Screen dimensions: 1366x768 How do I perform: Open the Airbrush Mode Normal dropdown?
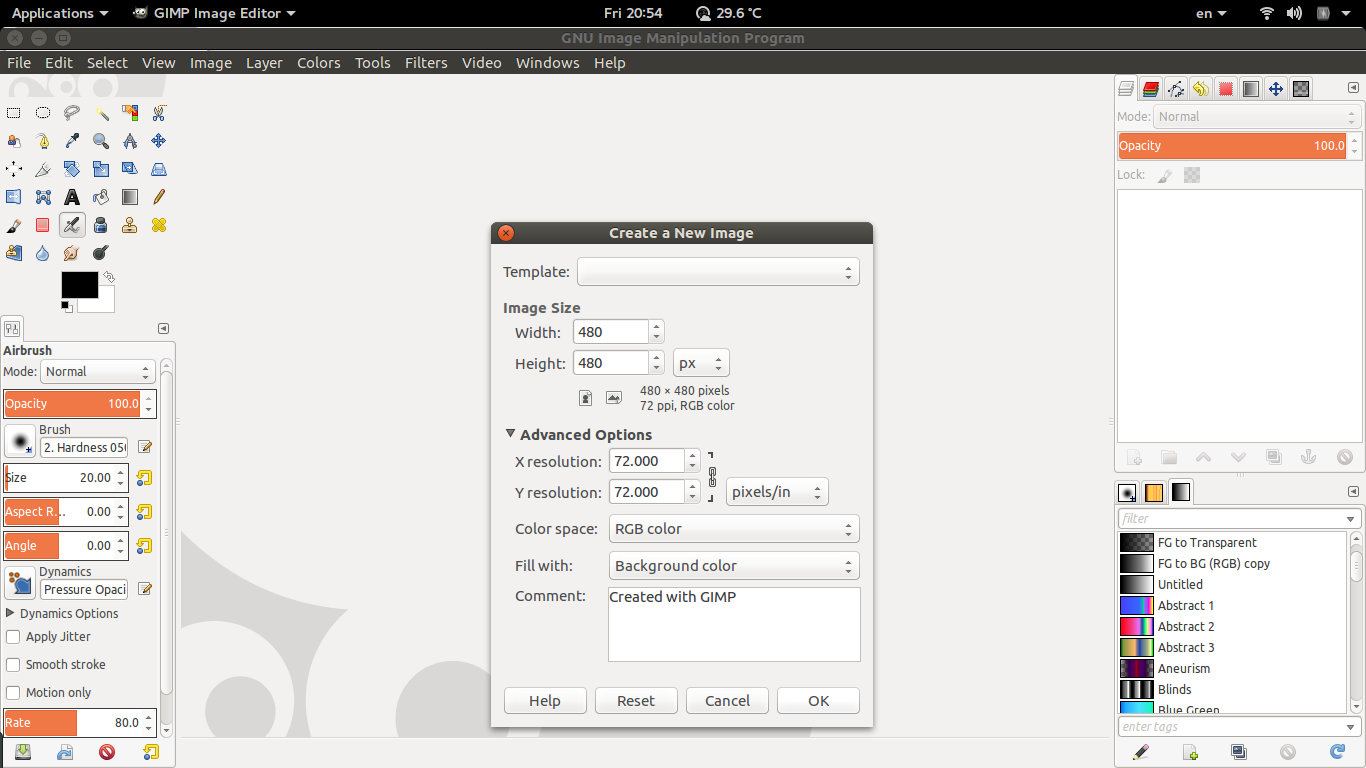(98, 371)
